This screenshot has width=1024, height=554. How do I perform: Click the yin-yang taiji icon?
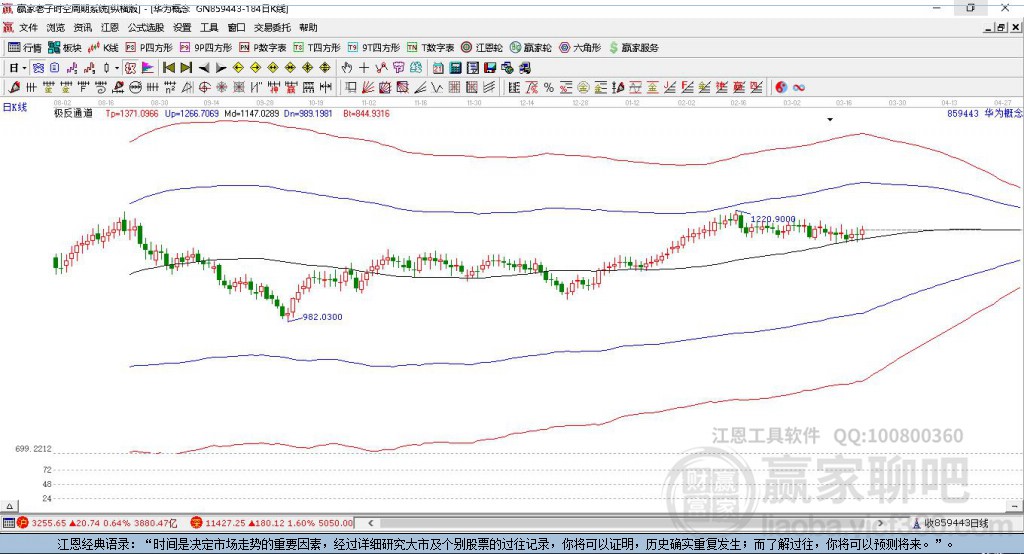pyautogui.click(x=781, y=88)
